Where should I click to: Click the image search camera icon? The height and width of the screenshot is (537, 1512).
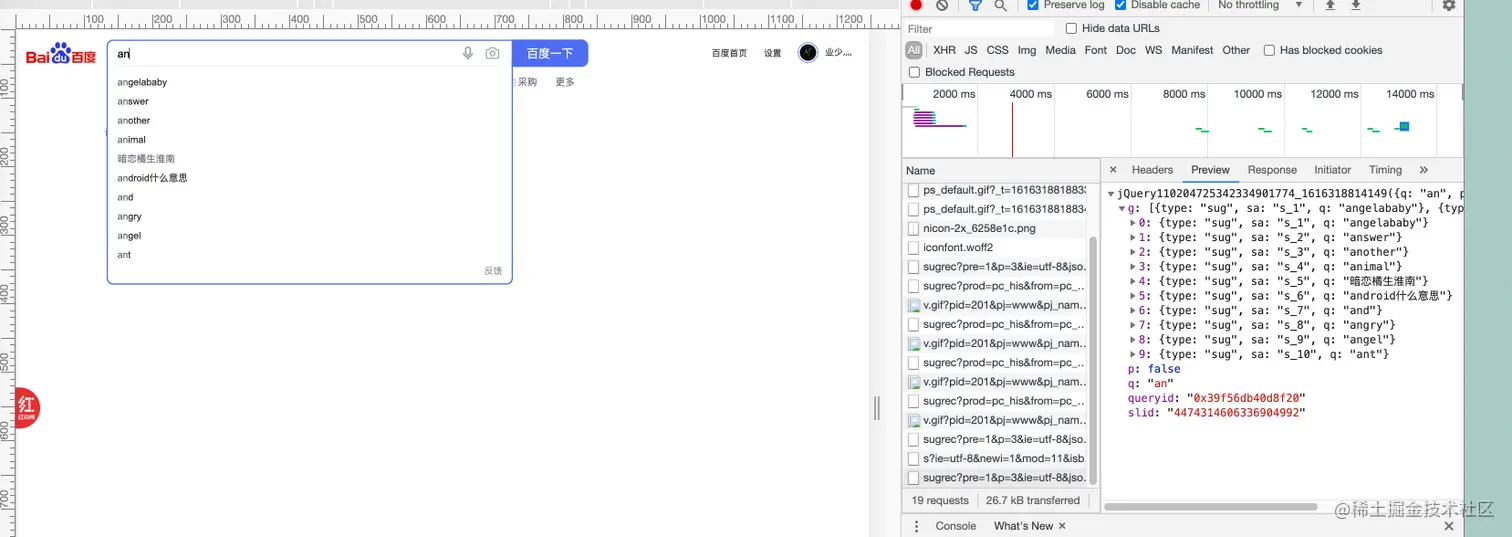coord(492,53)
